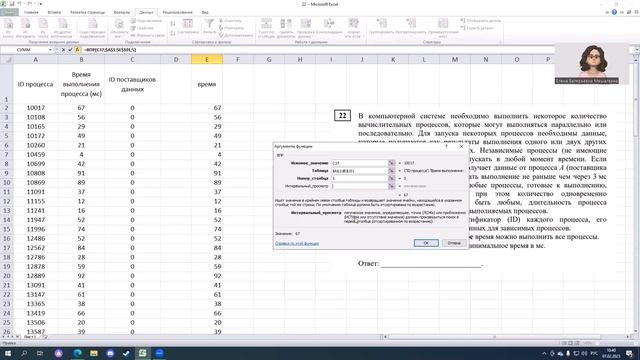Click Clear filter item in ribbon

point(230,20)
